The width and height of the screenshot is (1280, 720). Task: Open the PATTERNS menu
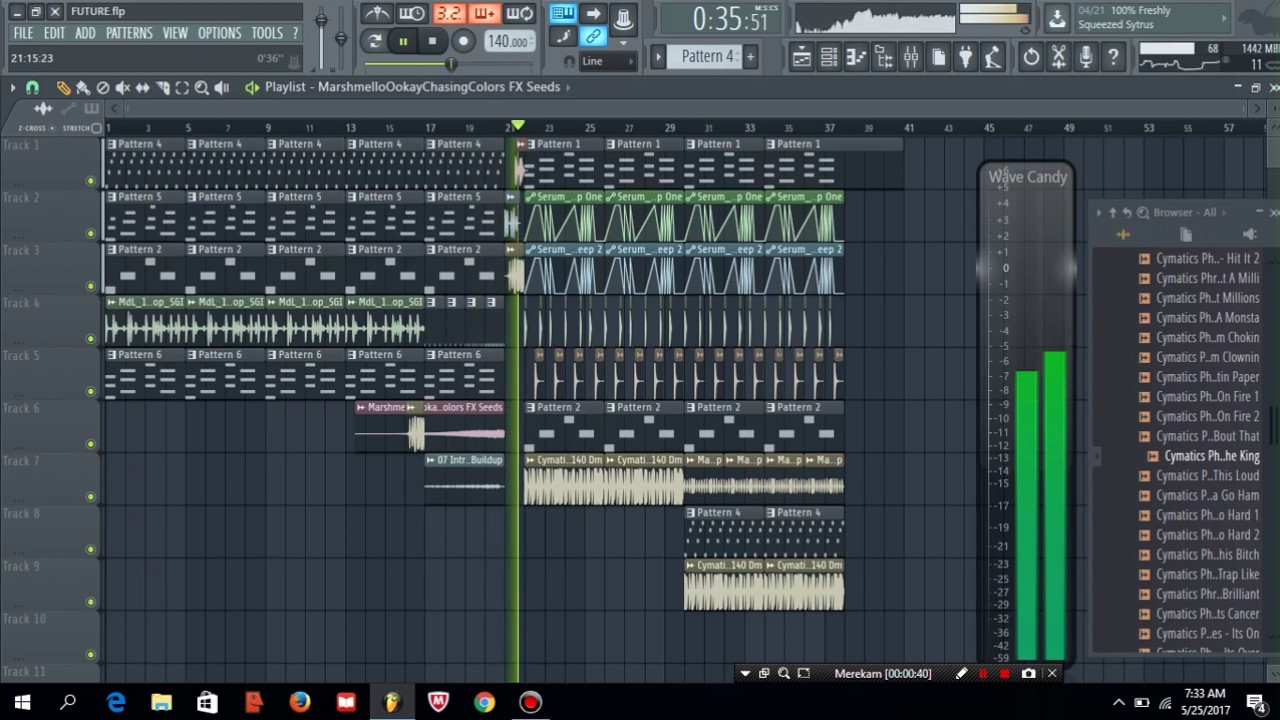tap(129, 33)
